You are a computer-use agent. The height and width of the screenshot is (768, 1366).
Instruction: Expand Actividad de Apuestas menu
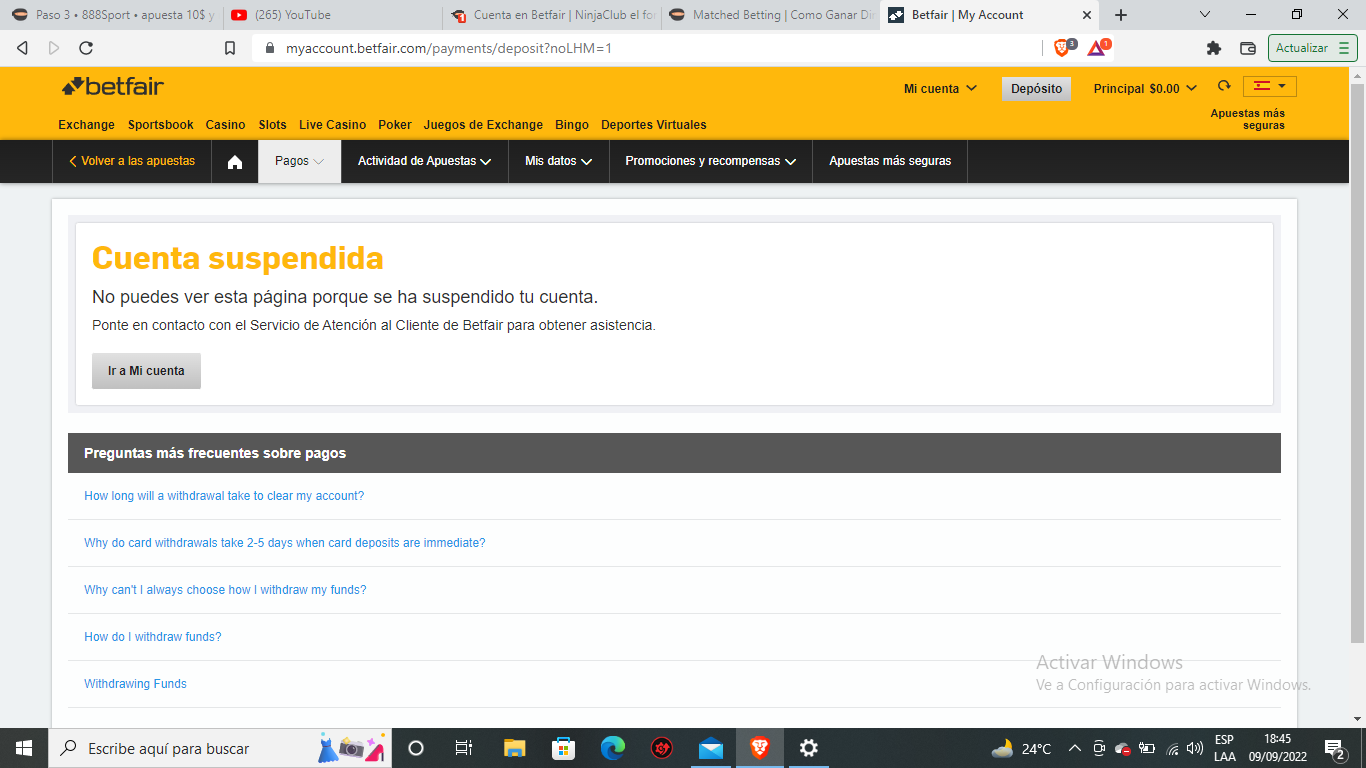coord(425,161)
